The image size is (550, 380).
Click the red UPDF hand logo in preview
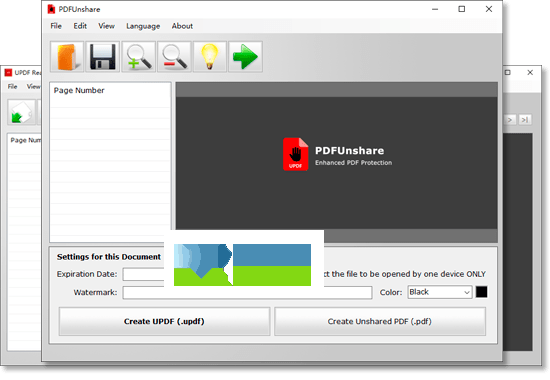[x=295, y=154]
